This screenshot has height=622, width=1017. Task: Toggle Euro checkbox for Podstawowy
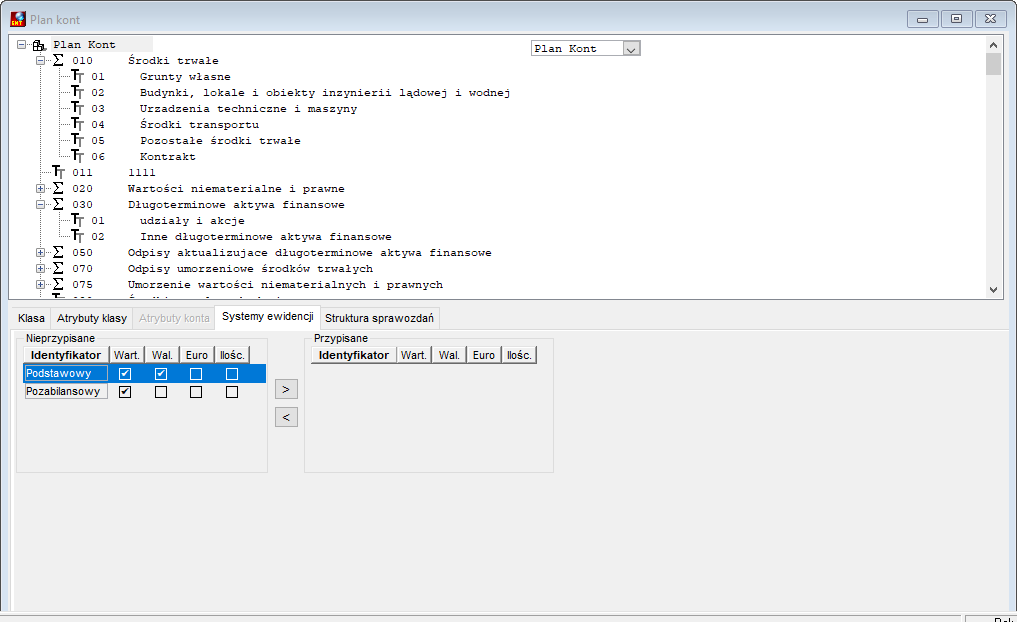[x=196, y=374]
